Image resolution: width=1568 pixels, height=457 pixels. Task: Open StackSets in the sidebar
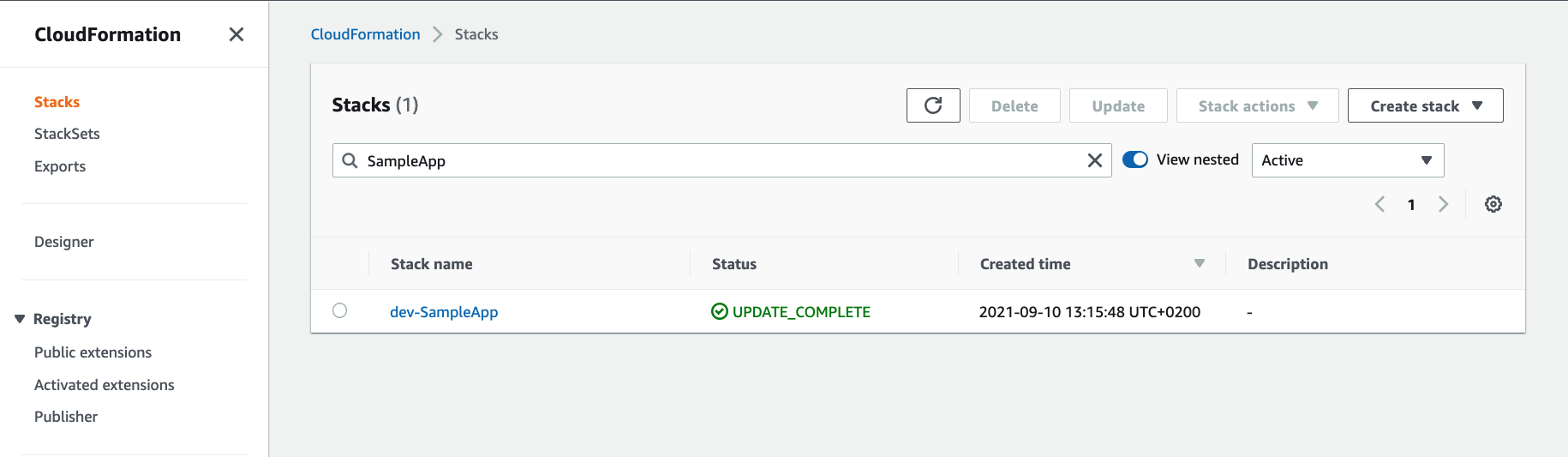(67, 134)
